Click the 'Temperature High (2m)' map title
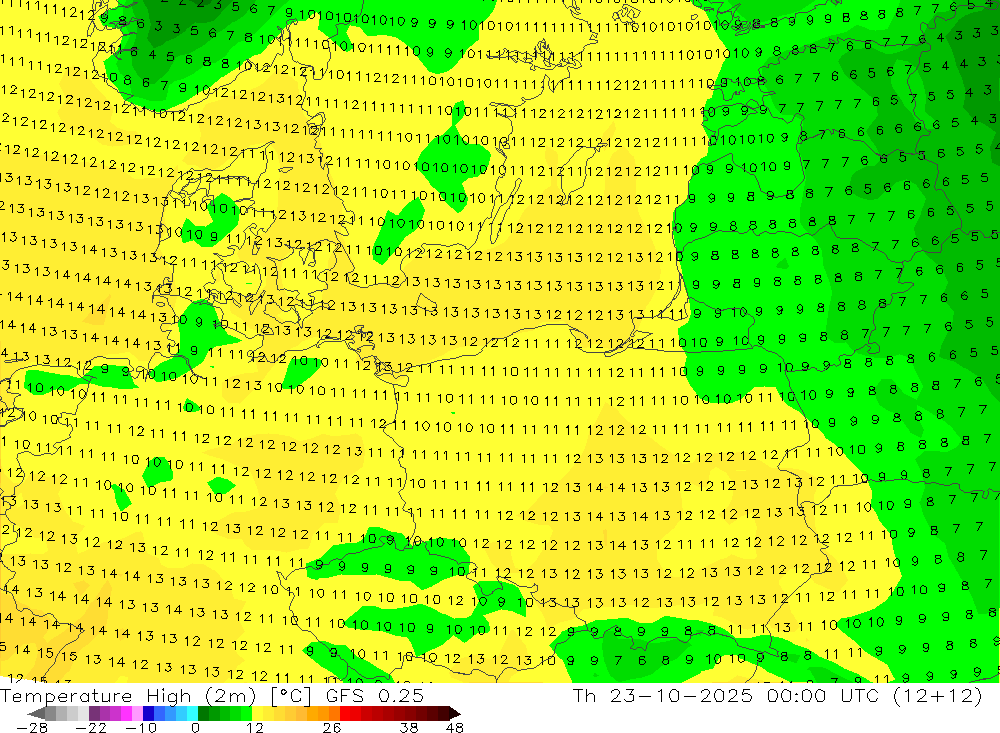The width and height of the screenshot is (1000, 733). [x=128, y=696]
